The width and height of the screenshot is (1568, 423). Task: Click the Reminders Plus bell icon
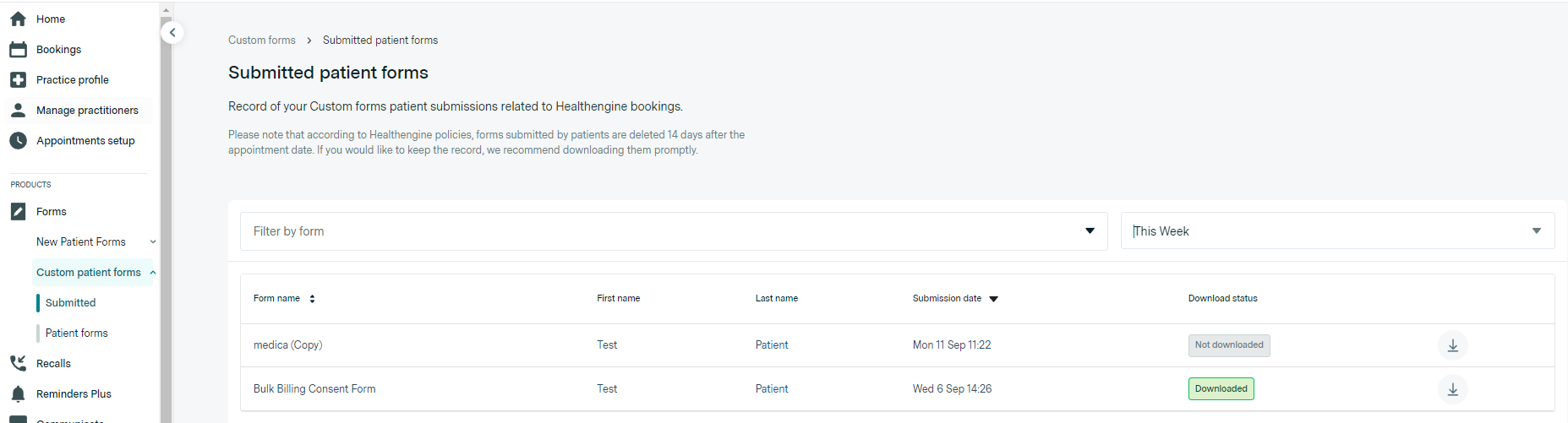(18, 394)
